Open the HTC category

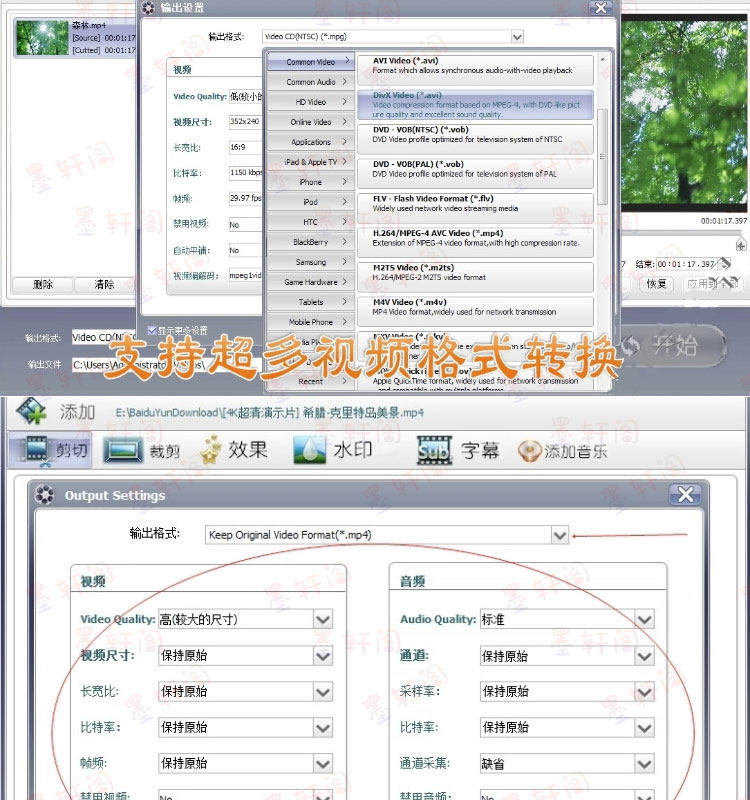pos(311,222)
